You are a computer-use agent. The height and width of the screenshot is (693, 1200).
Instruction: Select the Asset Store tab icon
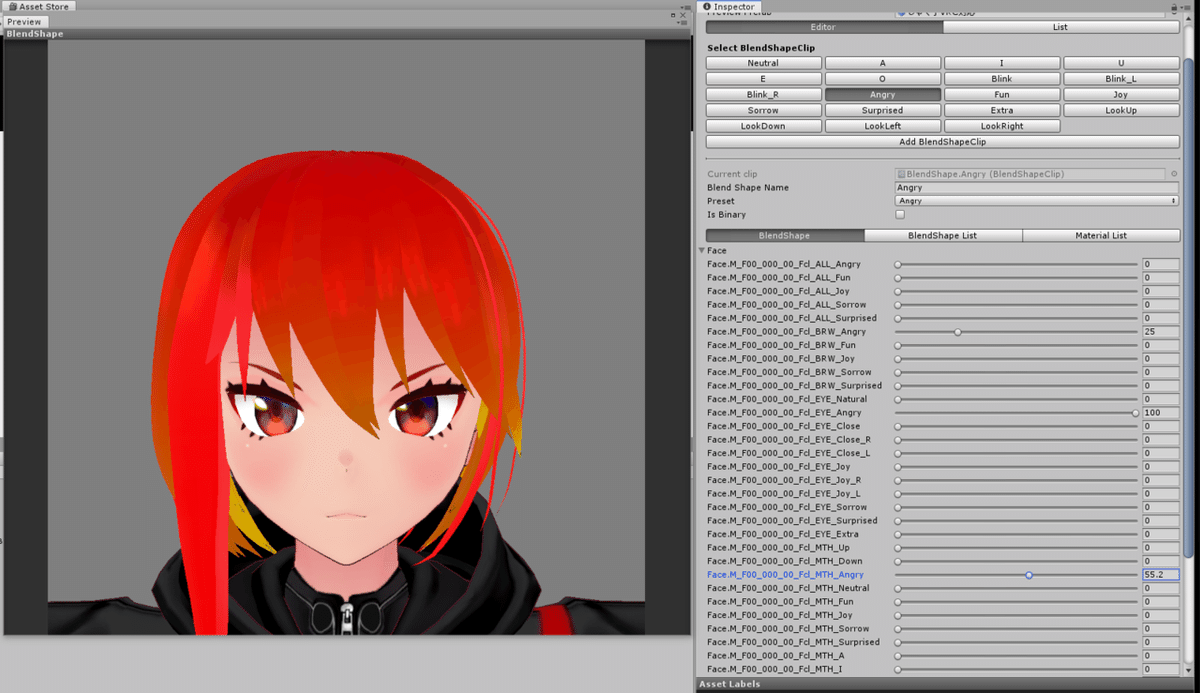click(x=13, y=7)
